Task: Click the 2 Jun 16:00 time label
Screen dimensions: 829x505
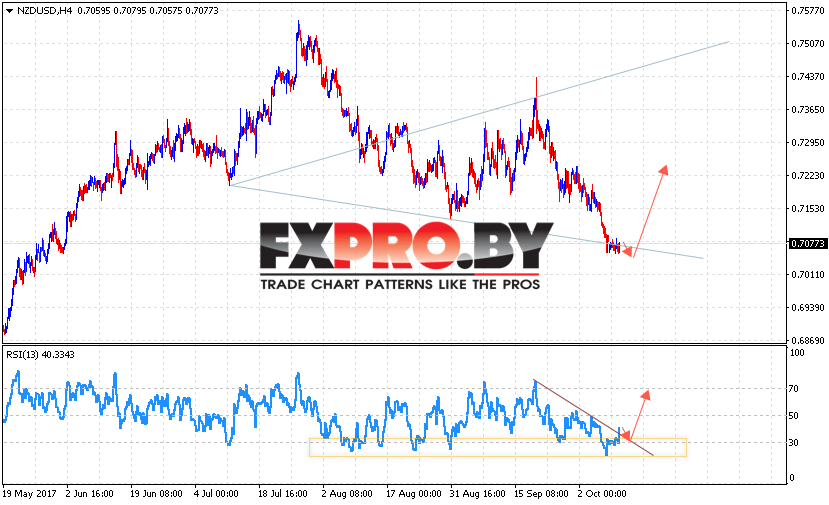Action: tap(89, 494)
